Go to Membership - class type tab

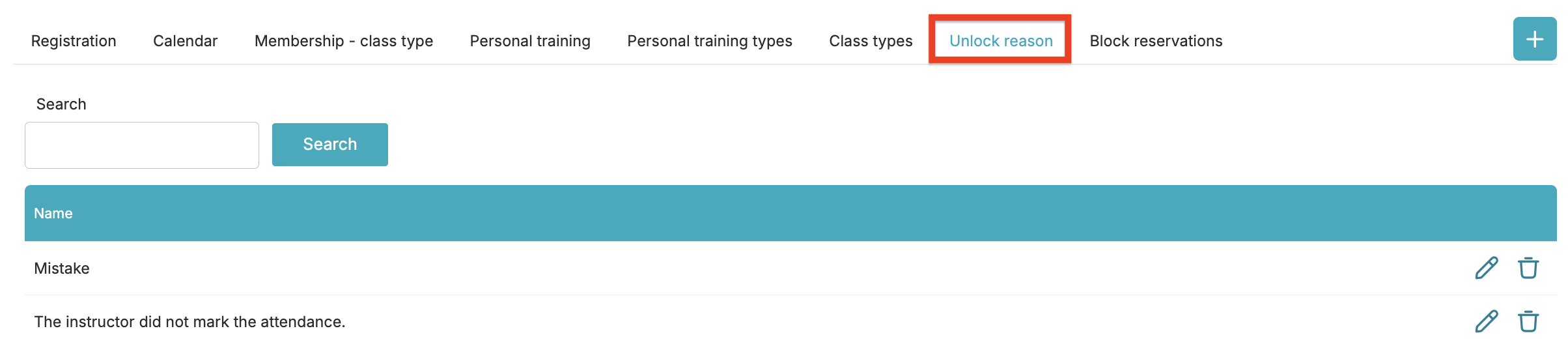pos(344,41)
